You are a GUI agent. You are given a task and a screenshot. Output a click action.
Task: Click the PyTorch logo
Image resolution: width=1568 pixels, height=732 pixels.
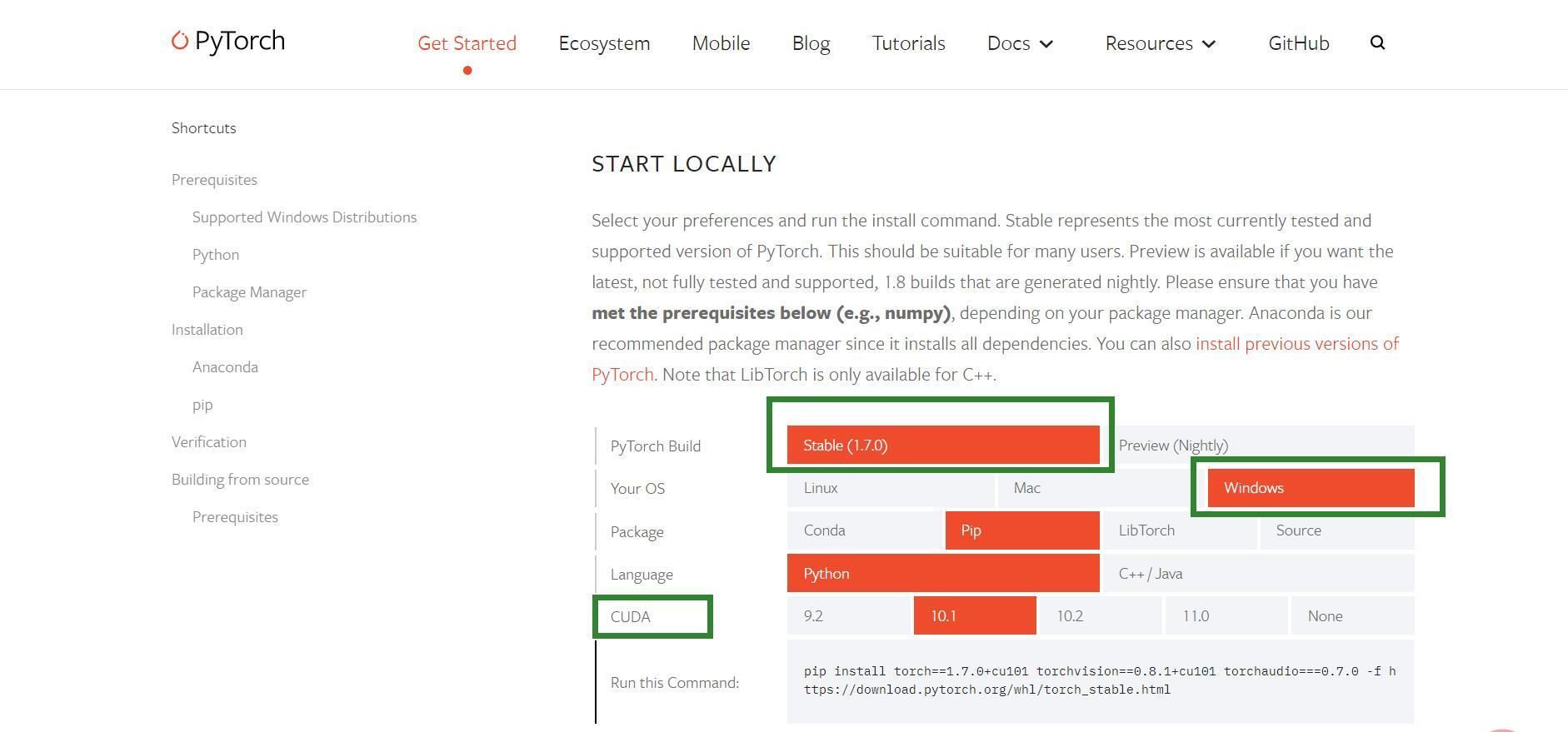coord(227,41)
